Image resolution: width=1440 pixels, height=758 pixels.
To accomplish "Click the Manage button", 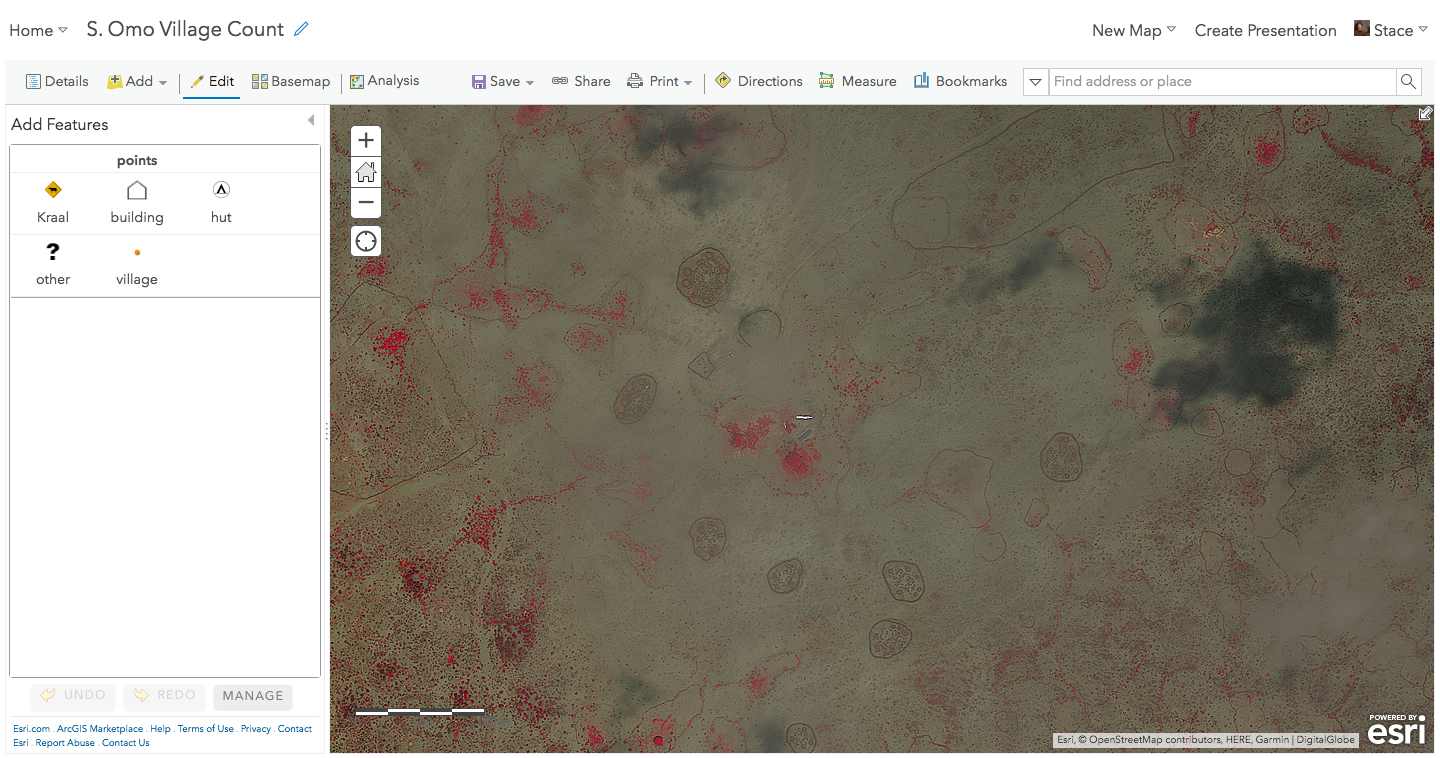I will point(253,696).
